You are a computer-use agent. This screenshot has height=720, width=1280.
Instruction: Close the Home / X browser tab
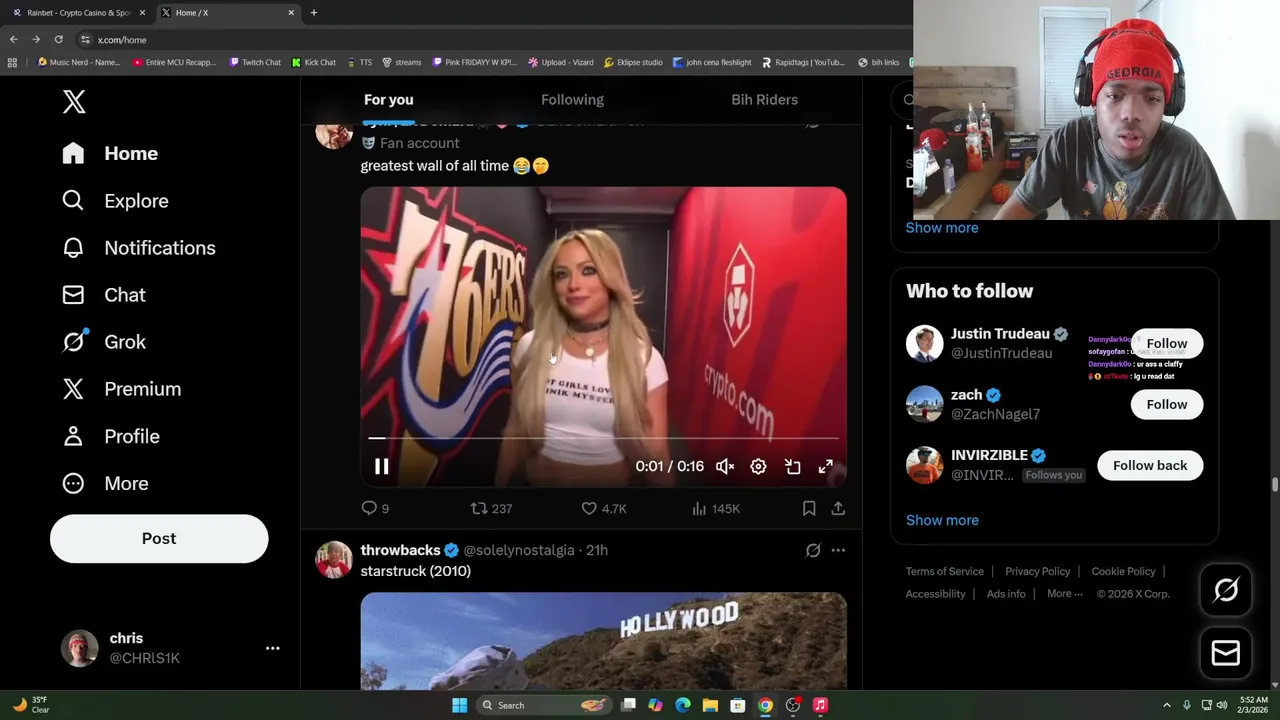click(291, 12)
